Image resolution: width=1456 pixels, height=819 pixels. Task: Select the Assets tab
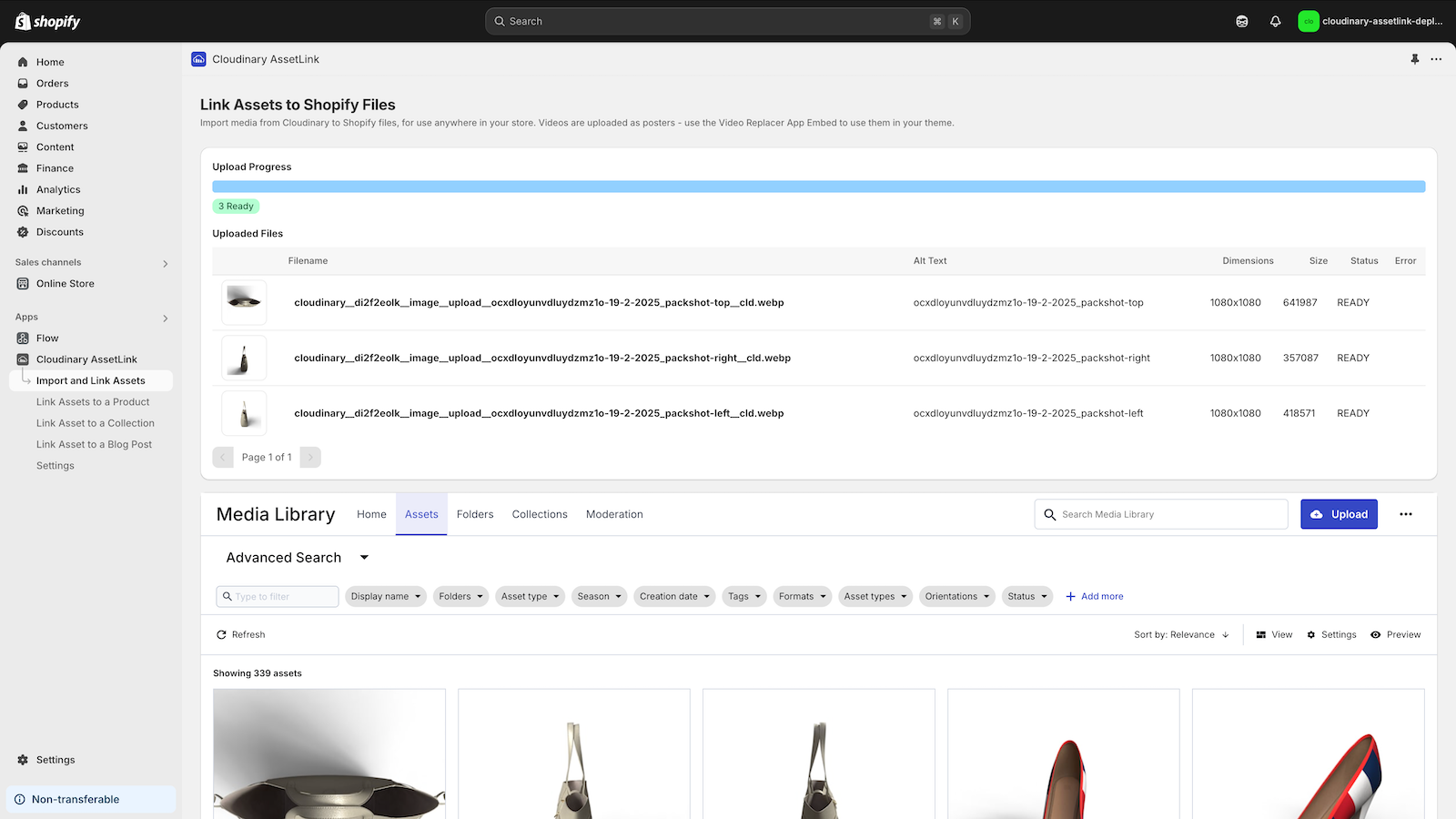coord(421,514)
